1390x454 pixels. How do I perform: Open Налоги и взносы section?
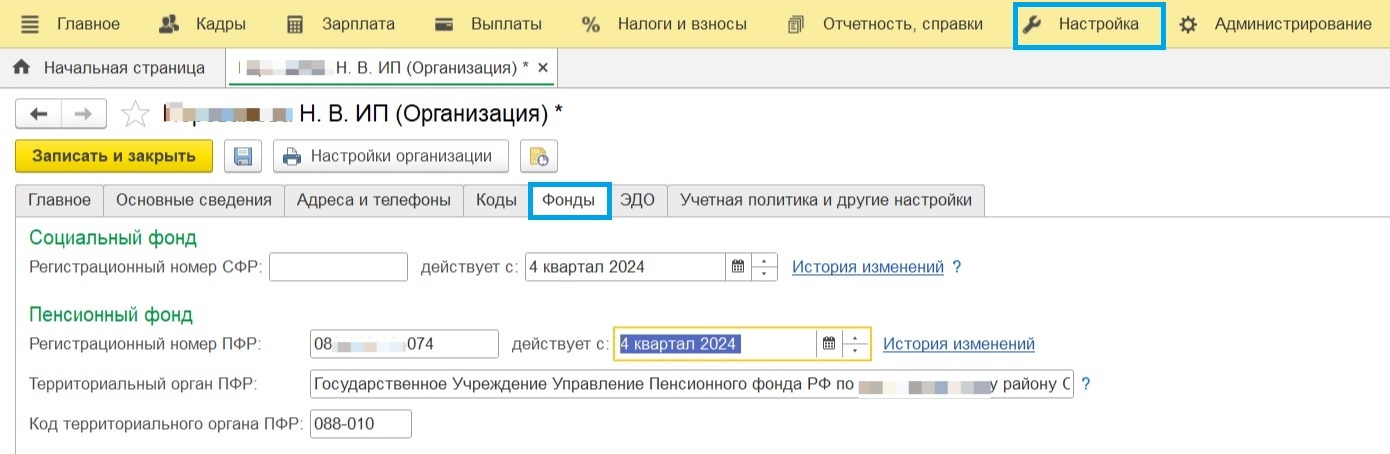point(664,24)
